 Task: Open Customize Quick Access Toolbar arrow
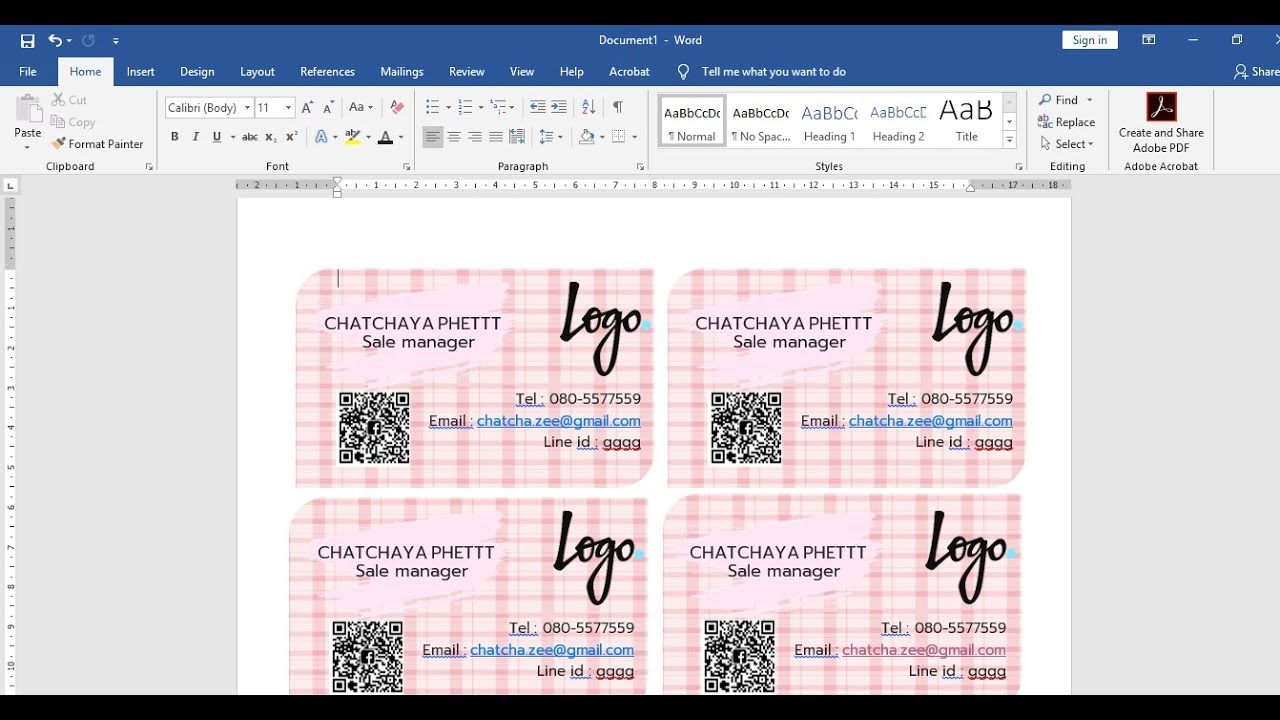[x=116, y=41]
